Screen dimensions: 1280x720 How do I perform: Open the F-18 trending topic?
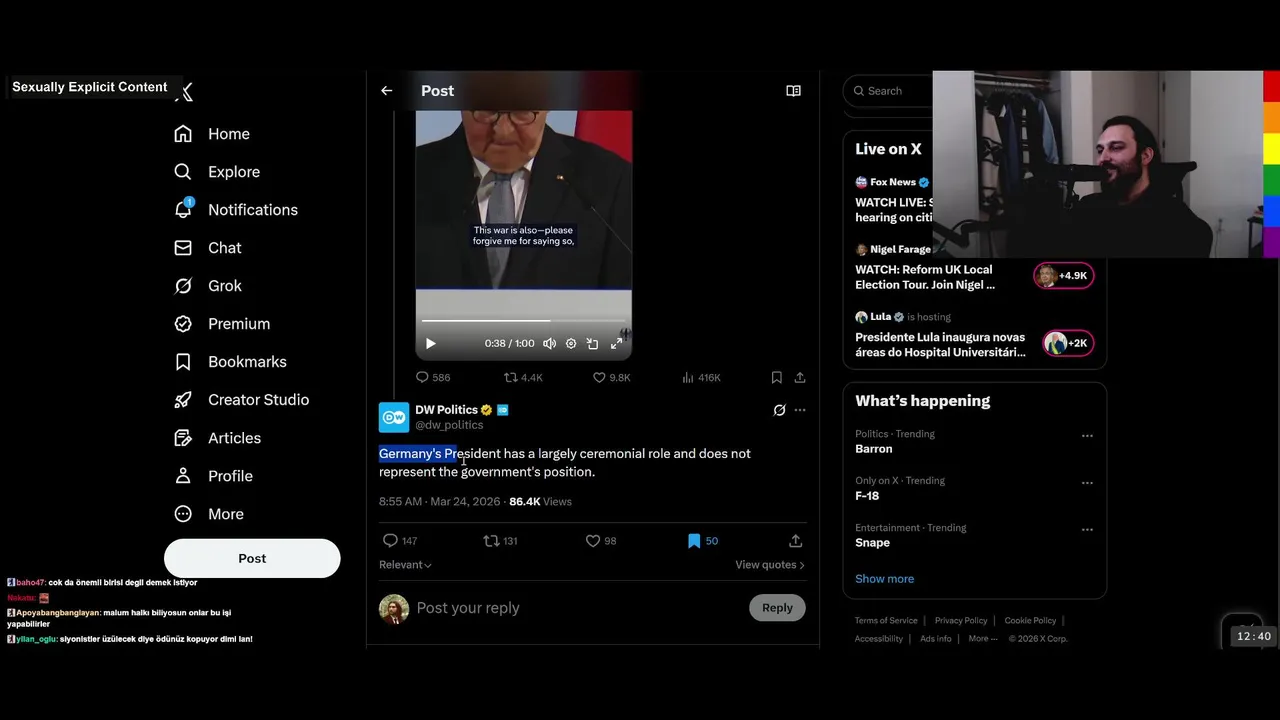coord(867,496)
